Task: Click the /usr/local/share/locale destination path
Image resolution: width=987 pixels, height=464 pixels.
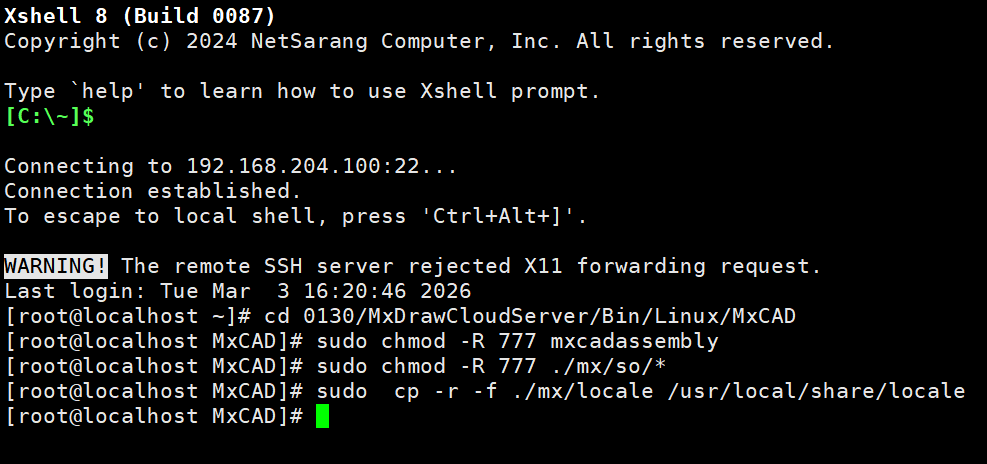Action: click(816, 391)
